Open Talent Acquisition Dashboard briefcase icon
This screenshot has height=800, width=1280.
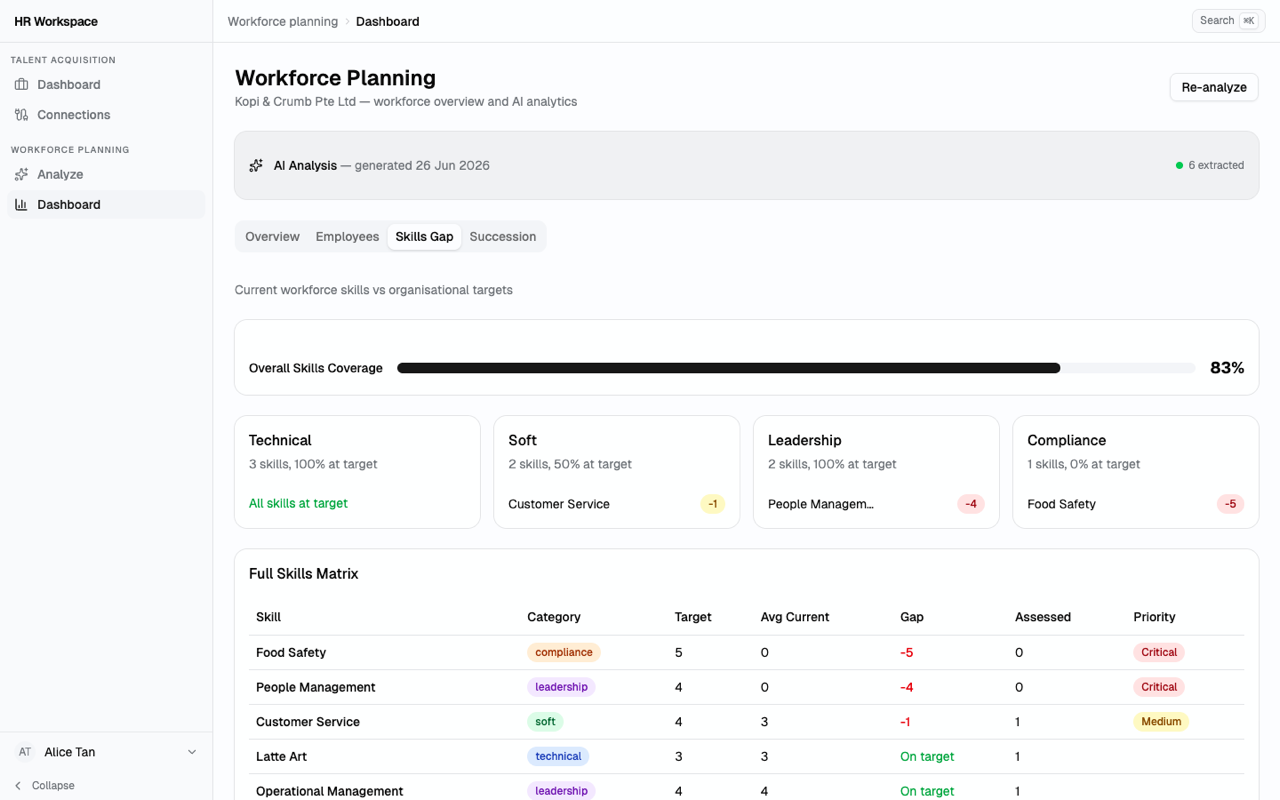(x=21, y=85)
